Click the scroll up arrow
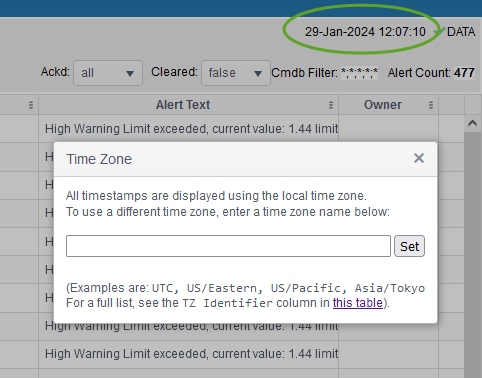This screenshot has width=482, height=378. (x=472, y=123)
